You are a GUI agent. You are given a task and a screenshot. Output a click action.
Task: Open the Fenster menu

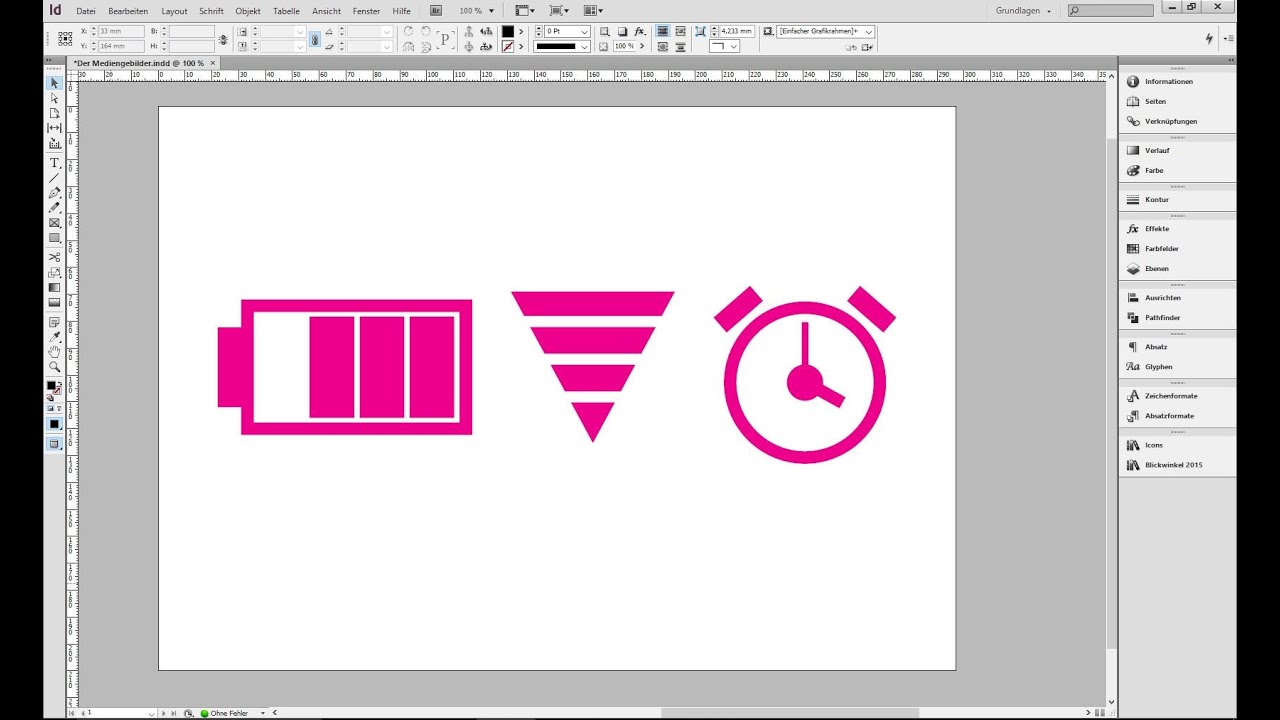(366, 10)
